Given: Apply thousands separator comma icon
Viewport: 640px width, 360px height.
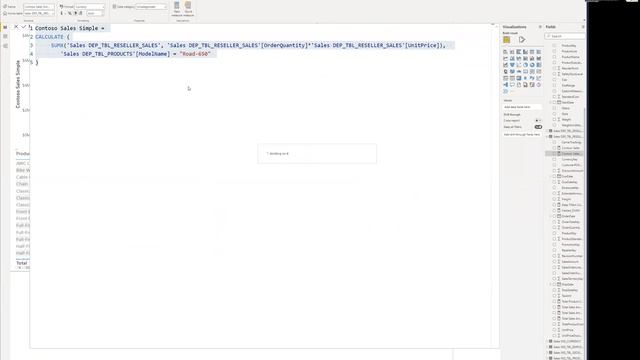Looking at the screenshot, I should point(75,13).
